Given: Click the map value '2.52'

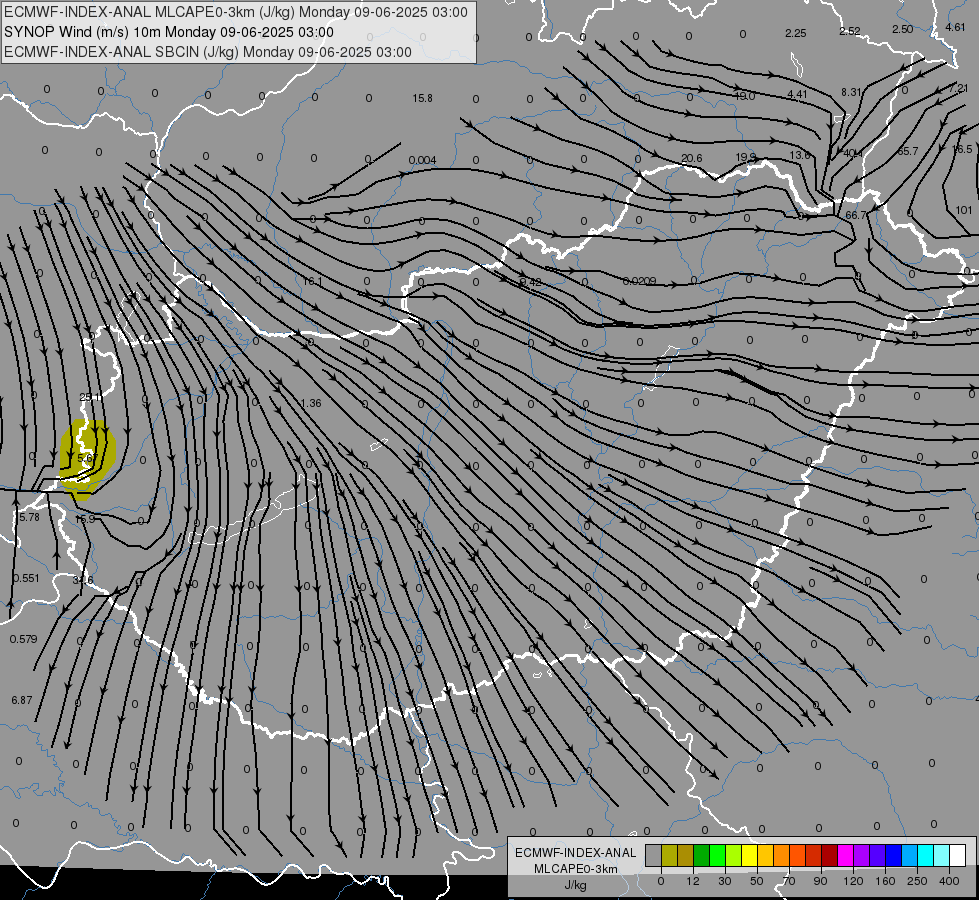Looking at the screenshot, I should coord(850,31).
